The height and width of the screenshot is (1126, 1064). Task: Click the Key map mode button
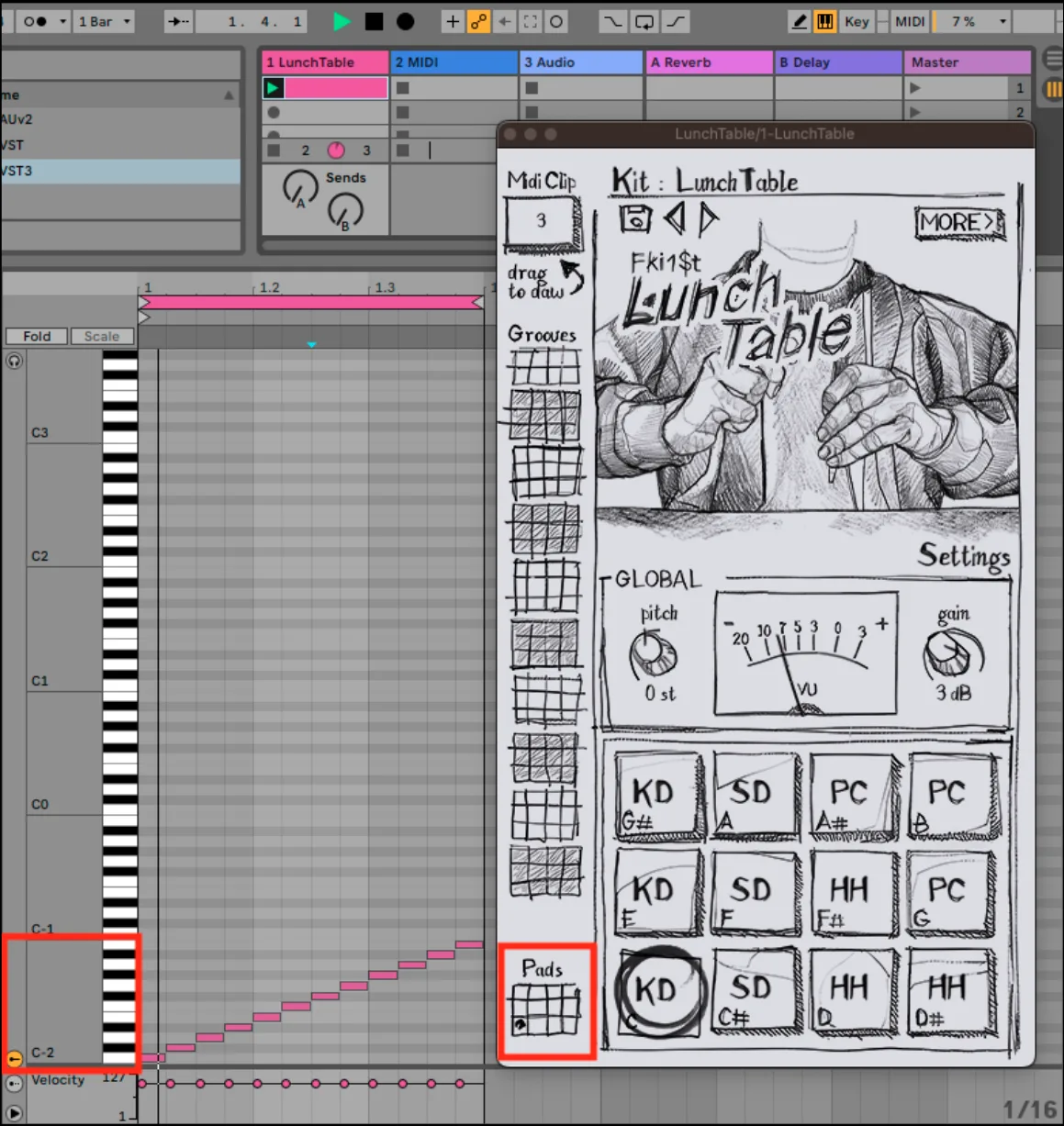(857, 21)
